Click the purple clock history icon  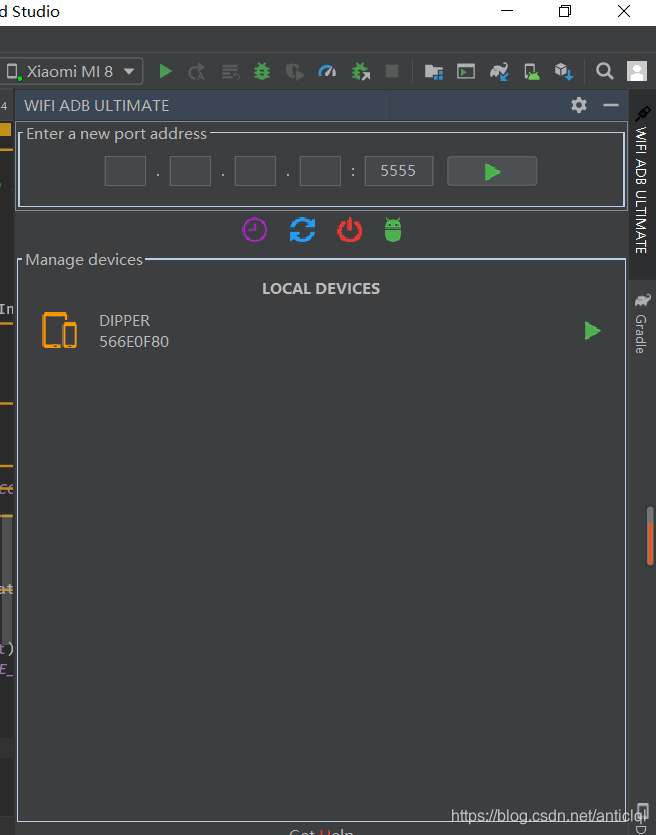pos(255,230)
